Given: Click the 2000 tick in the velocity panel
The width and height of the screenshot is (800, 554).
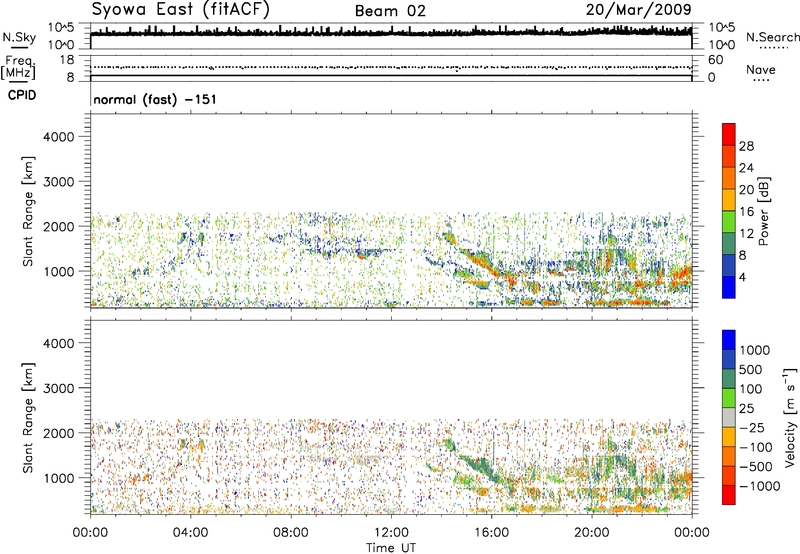Looking at the screenshot, I should (x=59, y=433).
